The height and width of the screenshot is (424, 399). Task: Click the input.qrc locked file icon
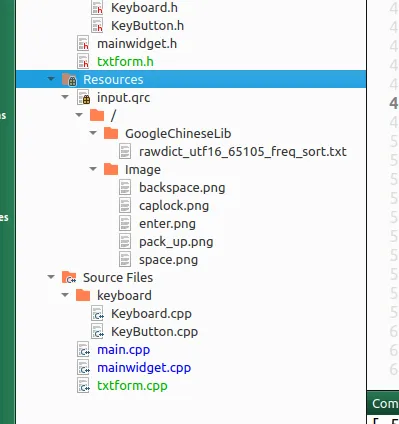pos(84,97)
